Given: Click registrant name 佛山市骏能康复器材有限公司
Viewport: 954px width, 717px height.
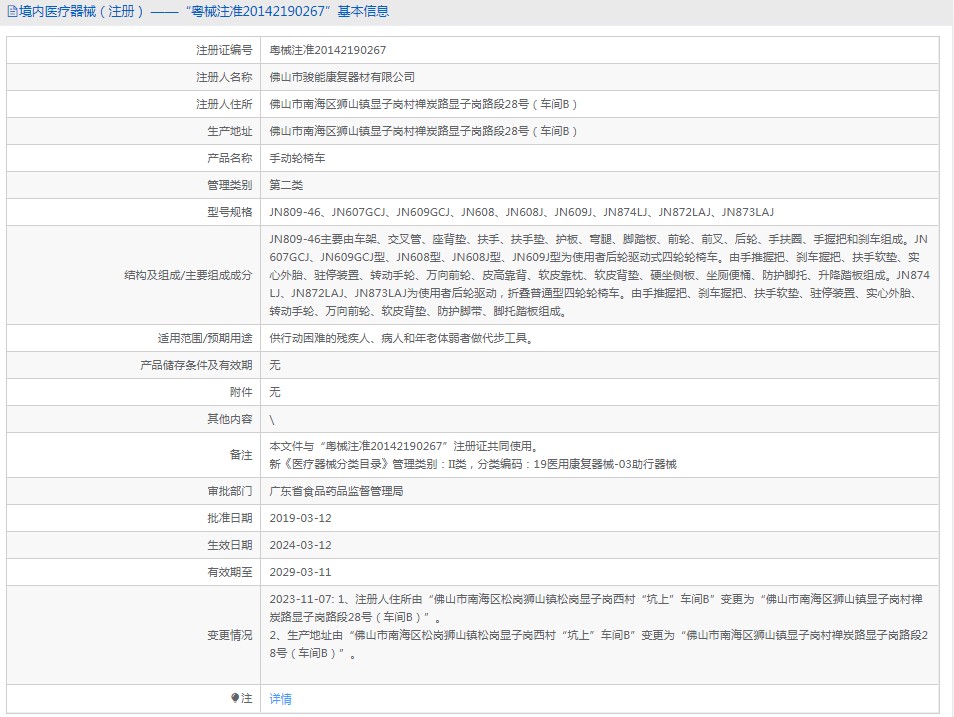Looking at the screenshot, I should [x=342, y=77].
